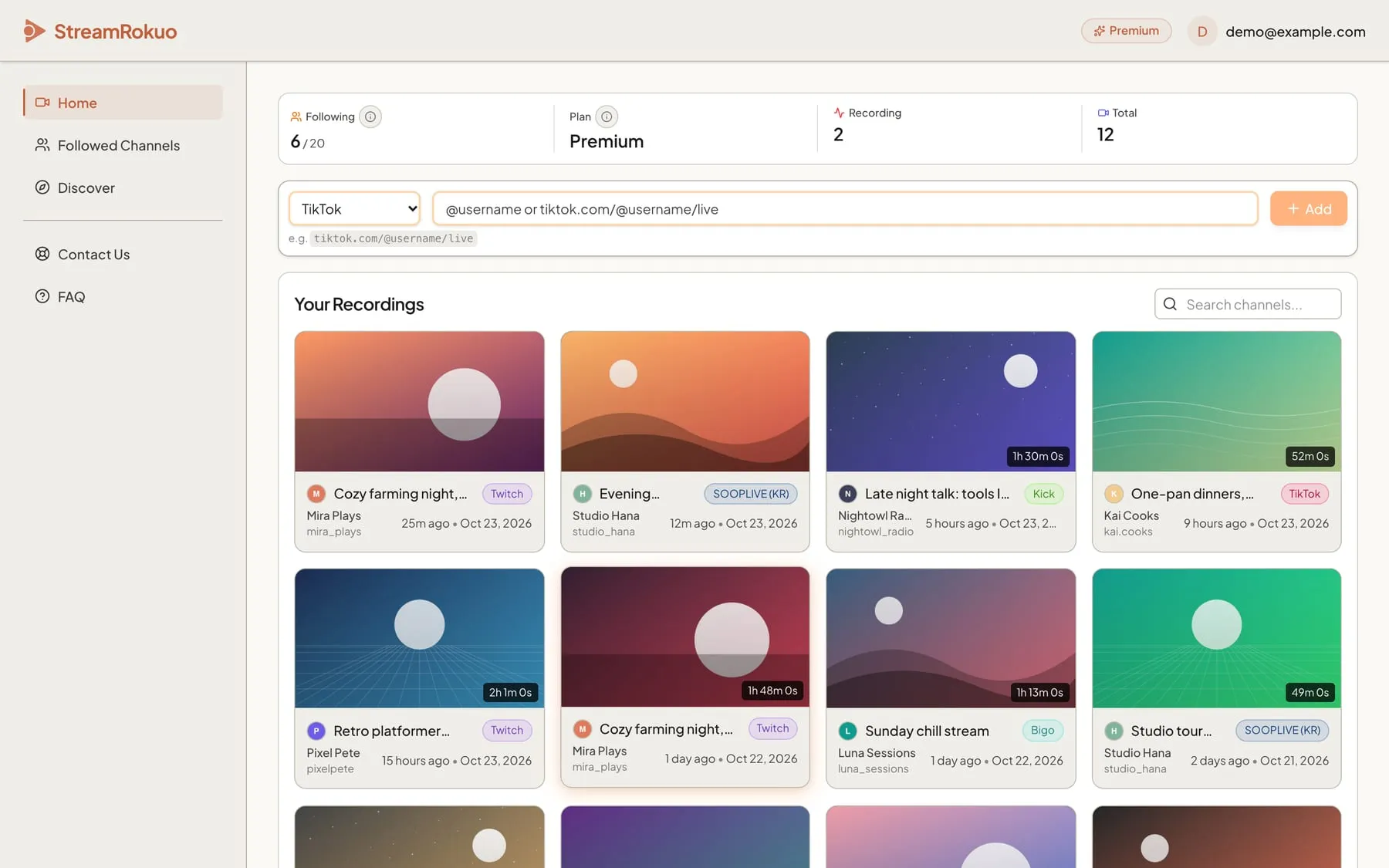Viewport: 1389px width, 868px height.
Task: Click the mira_plays handle dated Oct 22
Action: pos(600,767)
